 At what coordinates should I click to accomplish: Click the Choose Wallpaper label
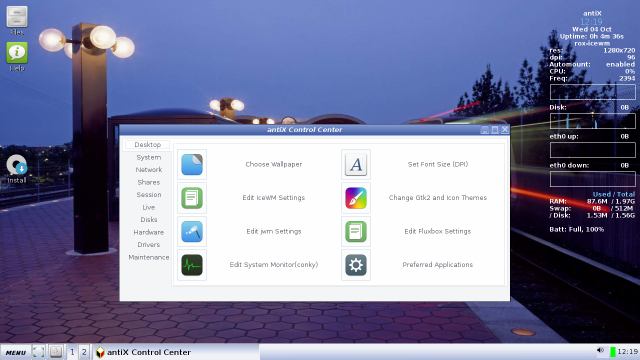coord(273,164)
